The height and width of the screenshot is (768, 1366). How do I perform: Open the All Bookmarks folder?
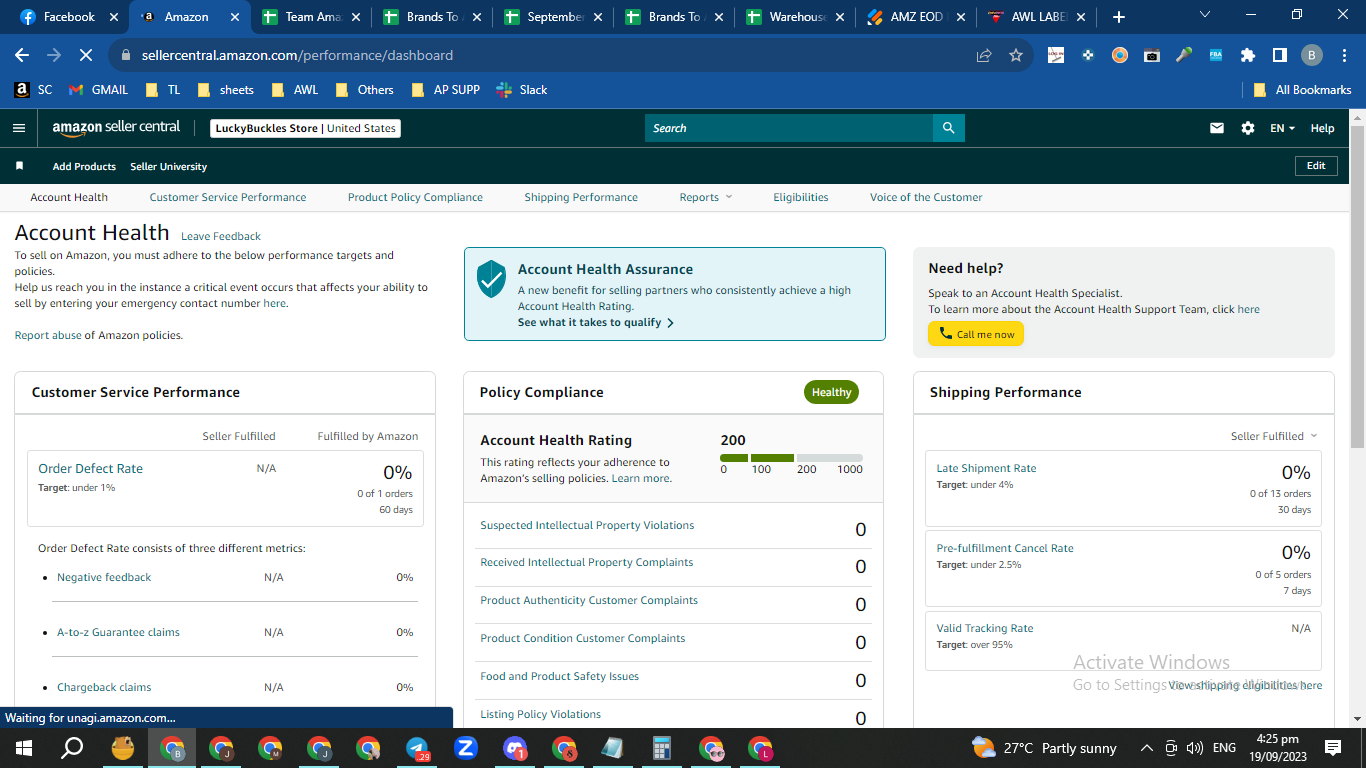coord(1302,89)
